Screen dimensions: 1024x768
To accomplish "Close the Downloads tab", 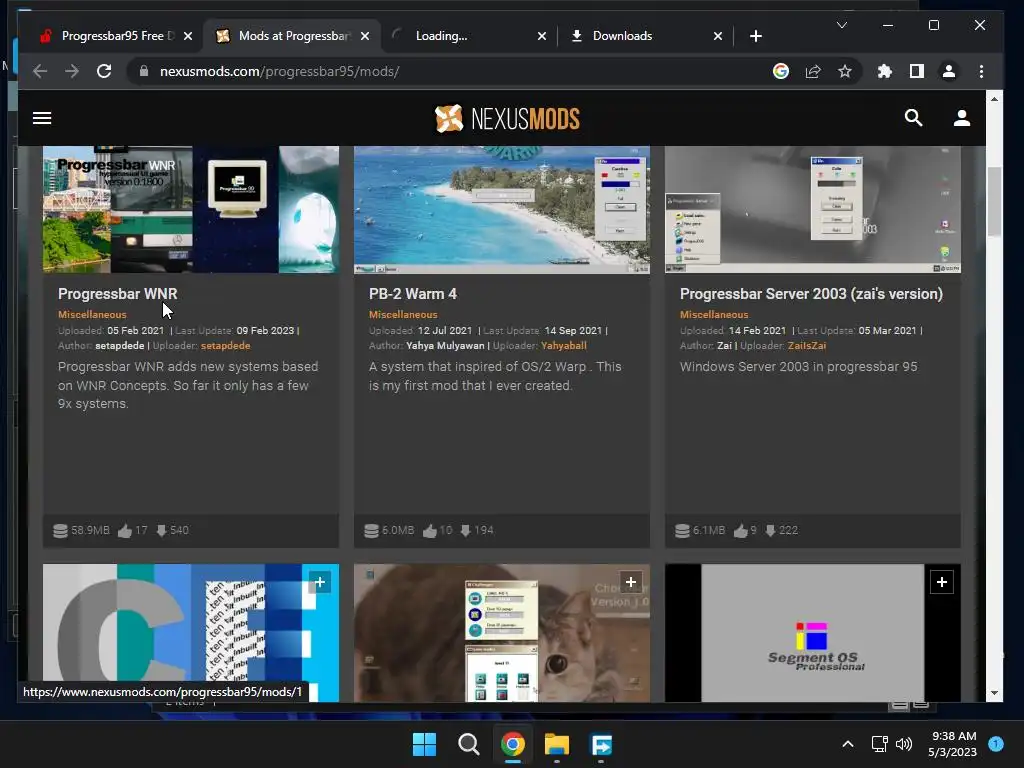I will click(718, 36).
